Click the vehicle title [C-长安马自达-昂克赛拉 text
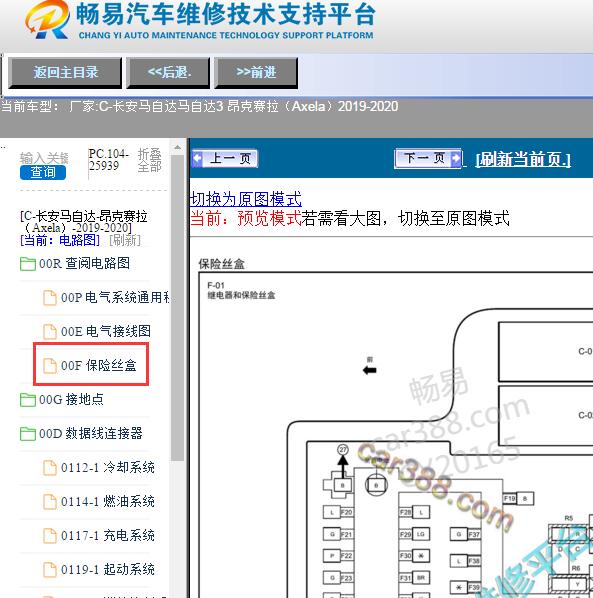 click(84, 222)
